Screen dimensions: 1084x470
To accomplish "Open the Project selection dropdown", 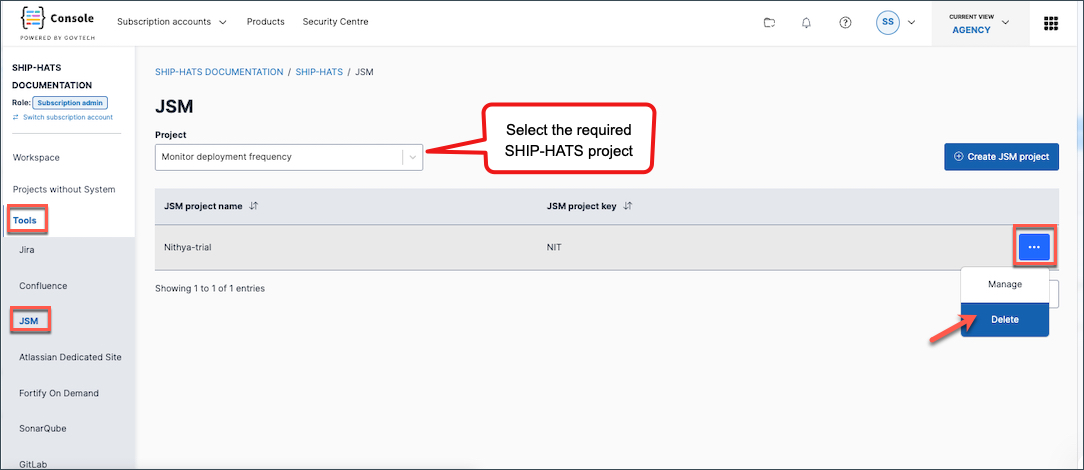I will tap(289, 157).
